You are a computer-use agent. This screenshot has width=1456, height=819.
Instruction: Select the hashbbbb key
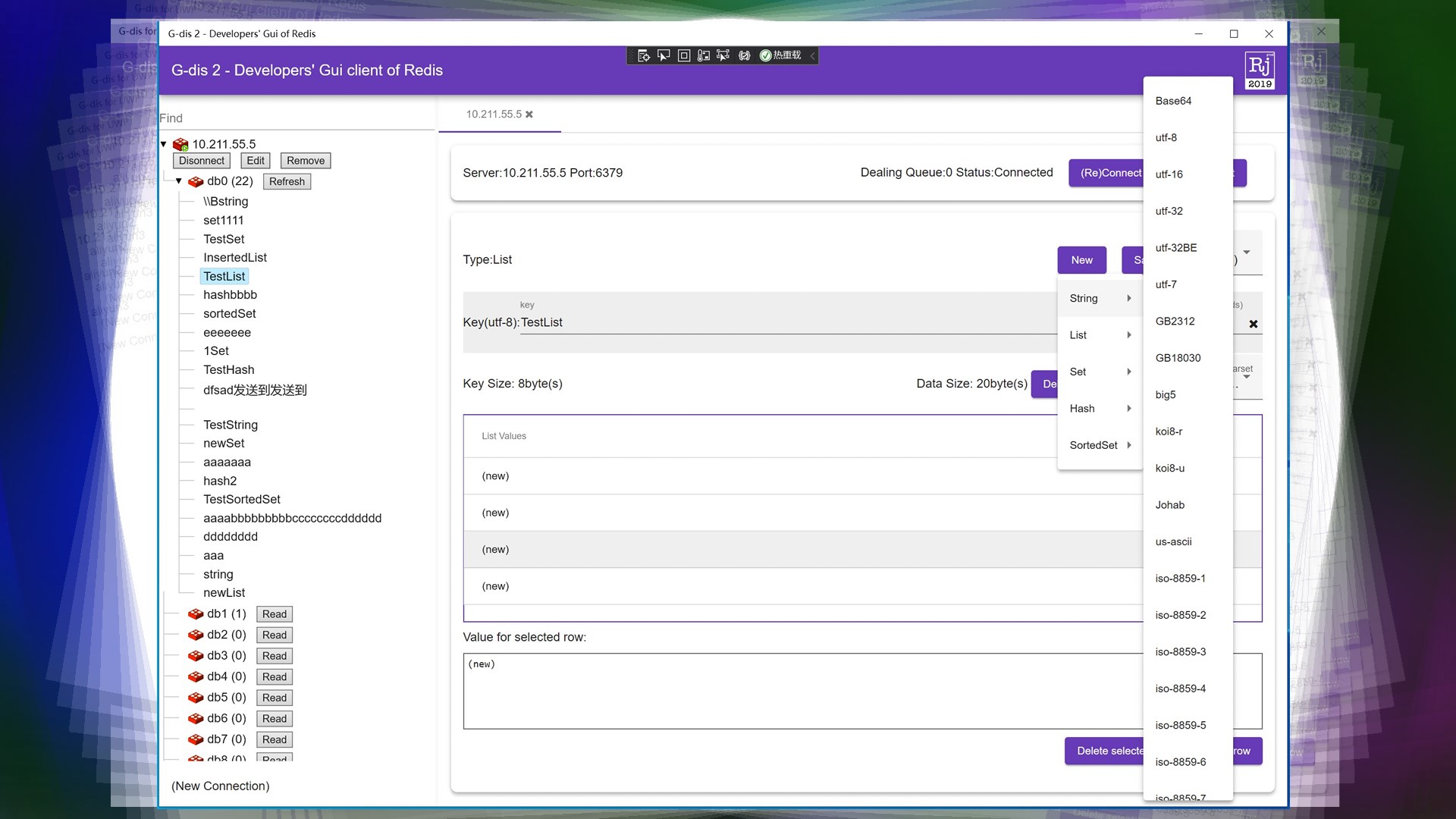coord(230,295)
